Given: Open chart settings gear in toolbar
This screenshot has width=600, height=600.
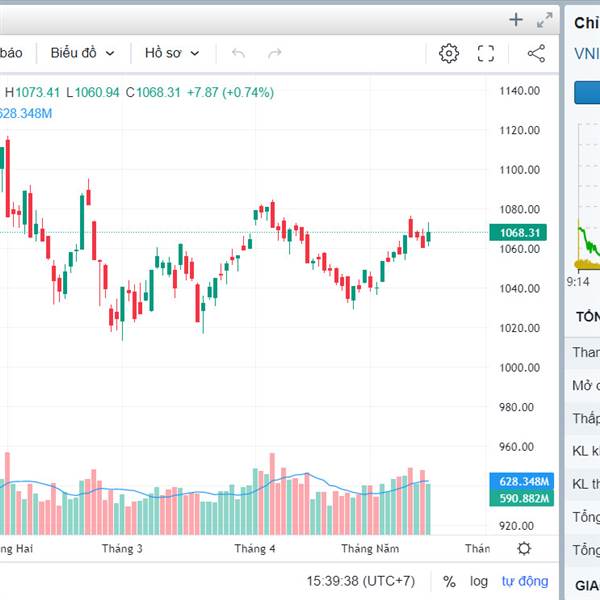Looking at the screenshot, I should [x=449, y=53].
